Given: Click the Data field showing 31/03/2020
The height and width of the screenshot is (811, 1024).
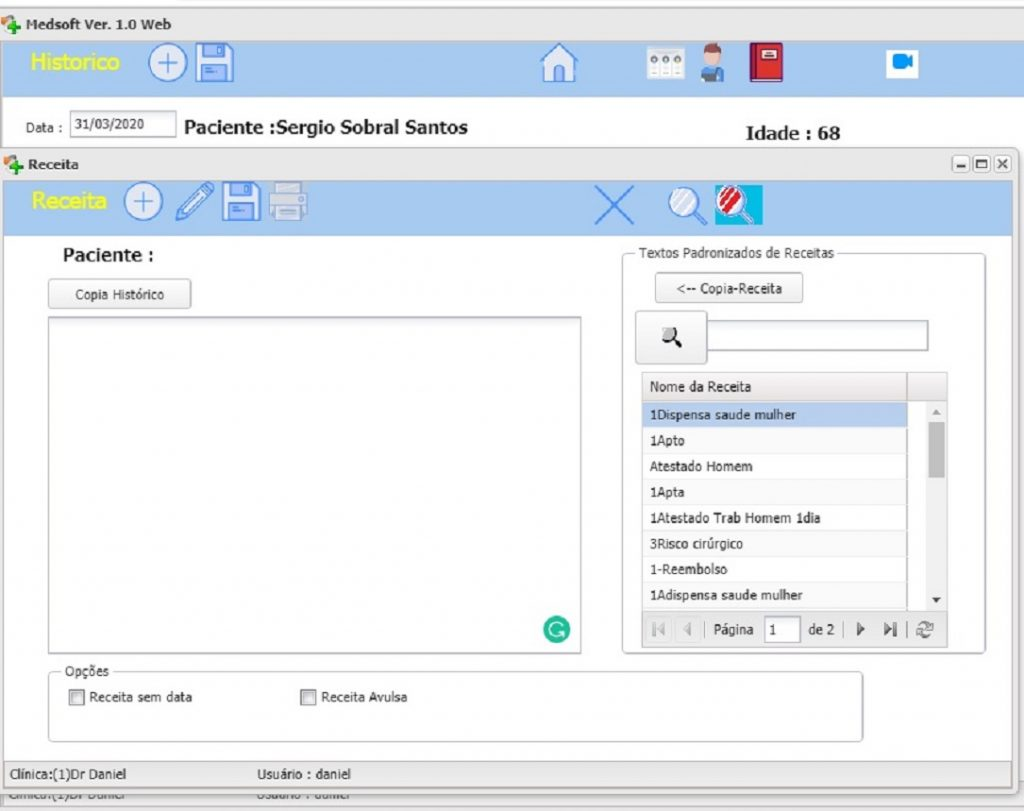Looking at the screenshot, I should point(122,125).
